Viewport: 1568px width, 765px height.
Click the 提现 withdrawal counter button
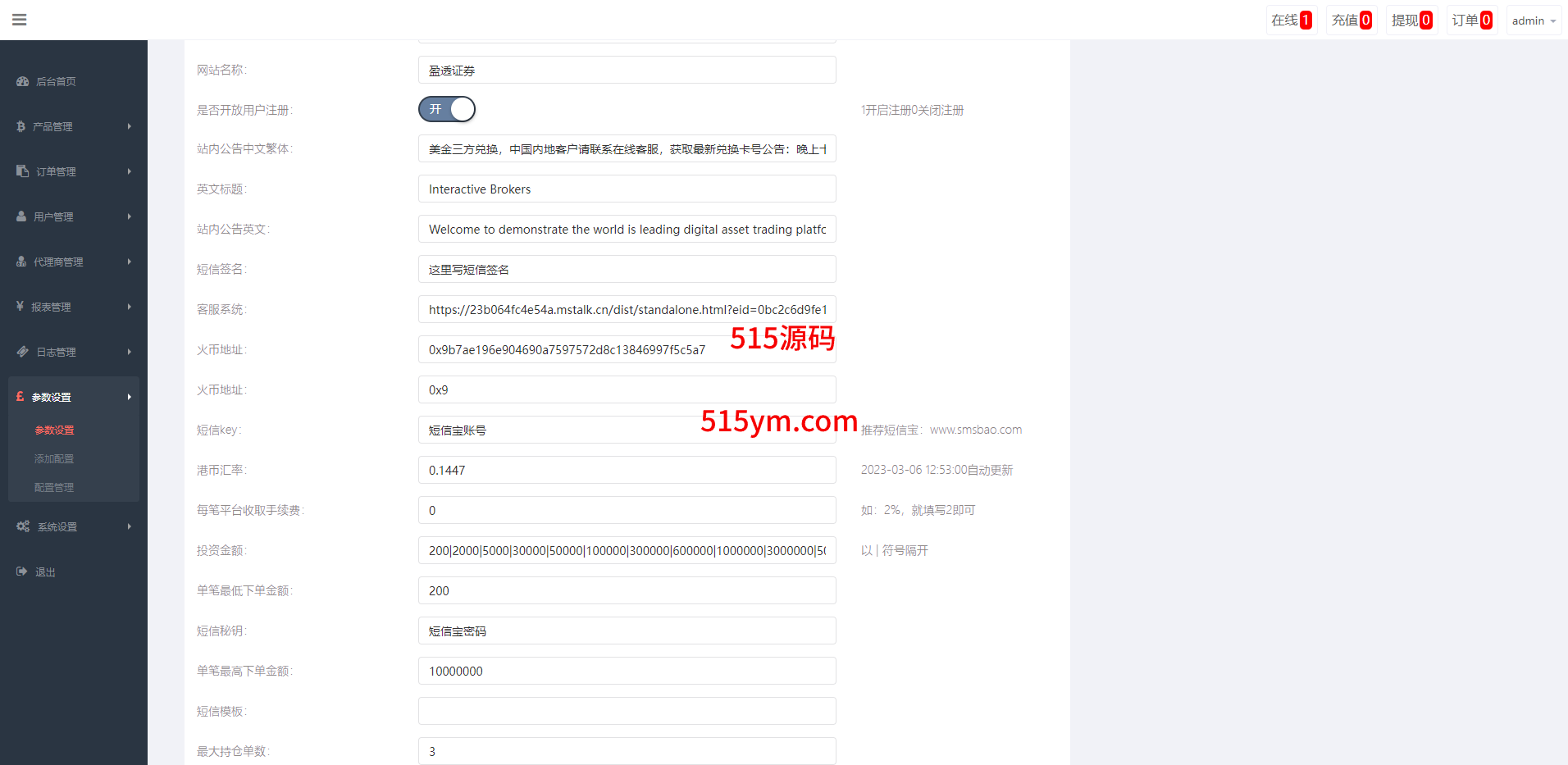[x=1411, y=20]
